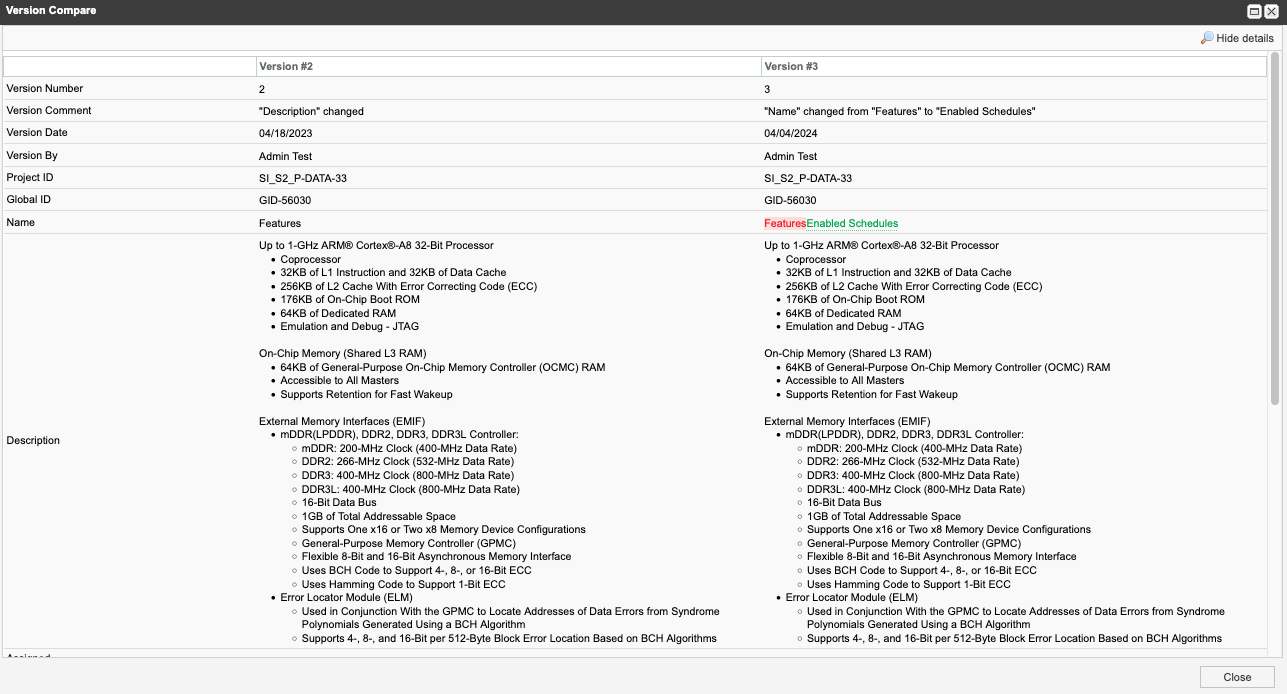Maximize the Version Compare window
The width and height of the screenshot is (1287, 694).
pyautogui.click(x=1254, y=11)
